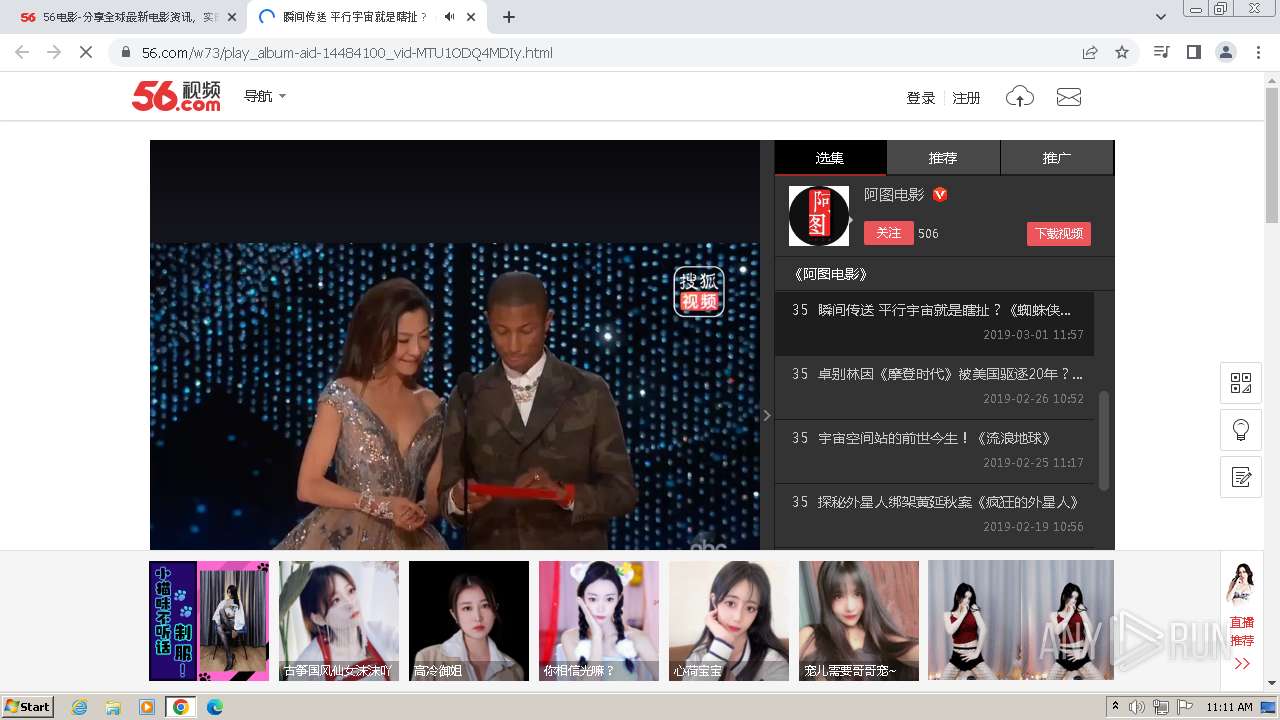1280x720 pixels.
Task: Select episode 探秘外星人绑架黄延秋案
Action: [x=934, y=514]
